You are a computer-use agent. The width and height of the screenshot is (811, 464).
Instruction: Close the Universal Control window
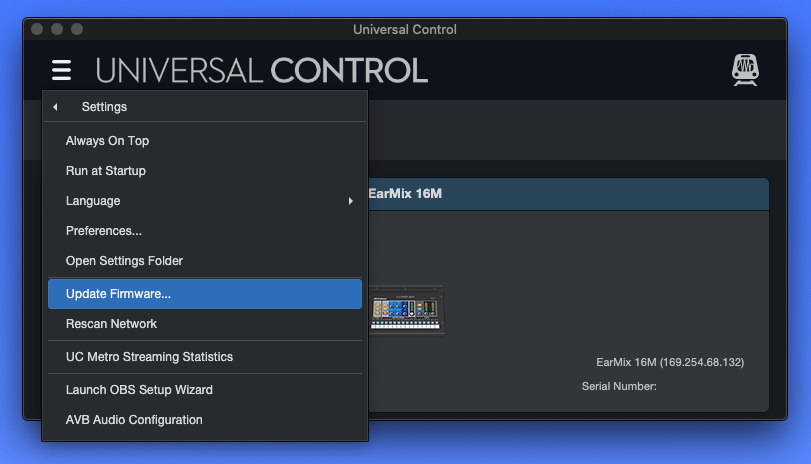click(x=37, y=29)
